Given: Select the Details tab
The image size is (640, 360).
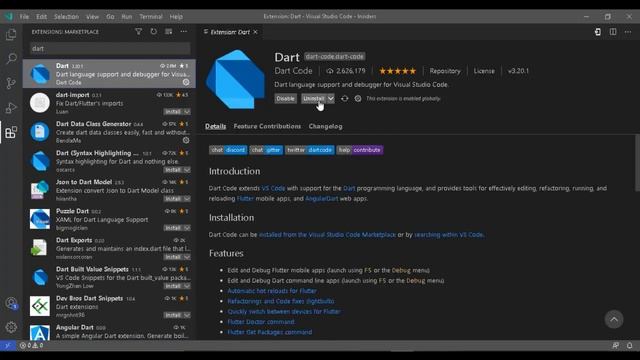Looking at the screenshot, I should [215, 126].
